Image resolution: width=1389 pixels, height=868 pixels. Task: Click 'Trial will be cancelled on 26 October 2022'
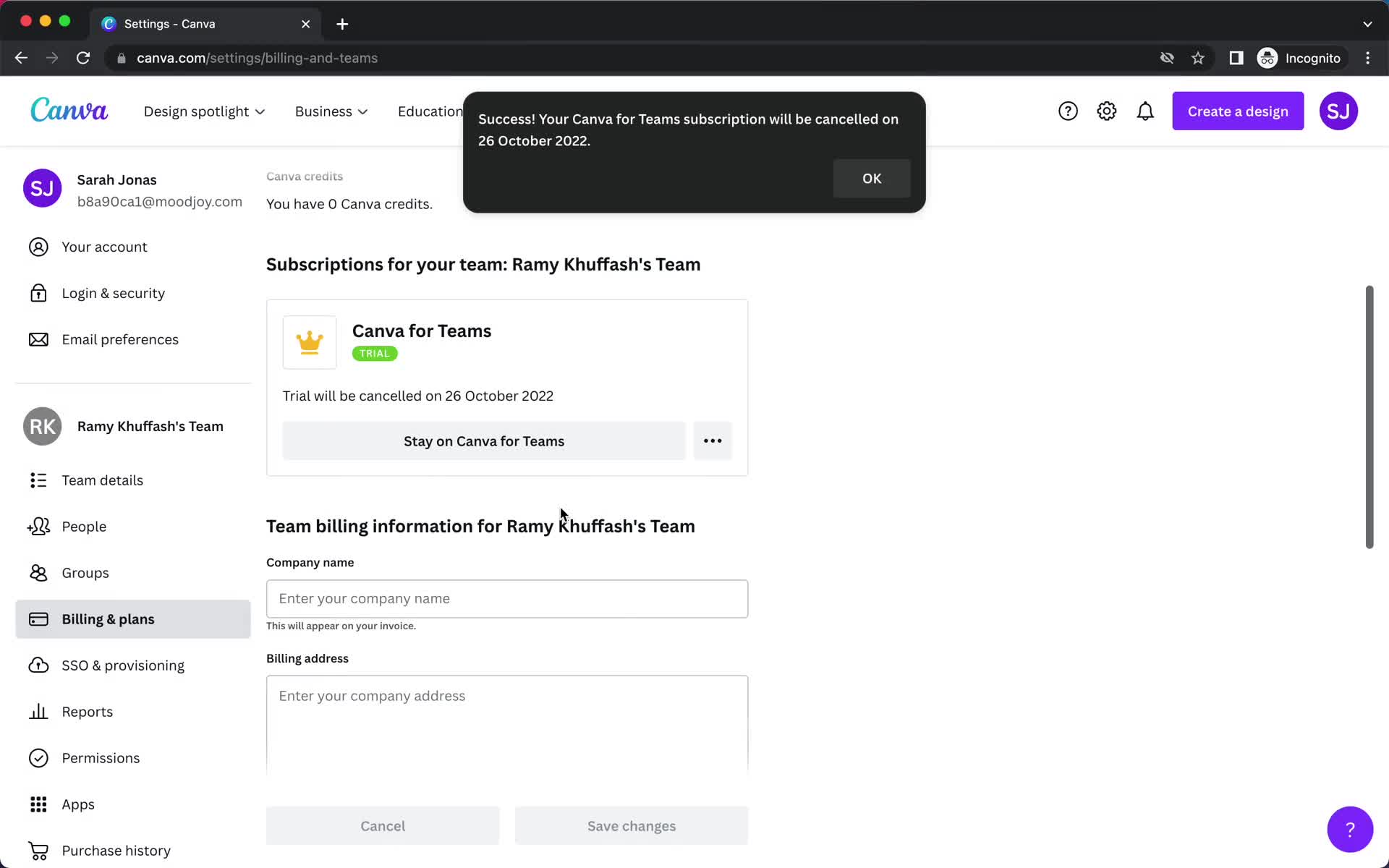(x=418, y=396)
